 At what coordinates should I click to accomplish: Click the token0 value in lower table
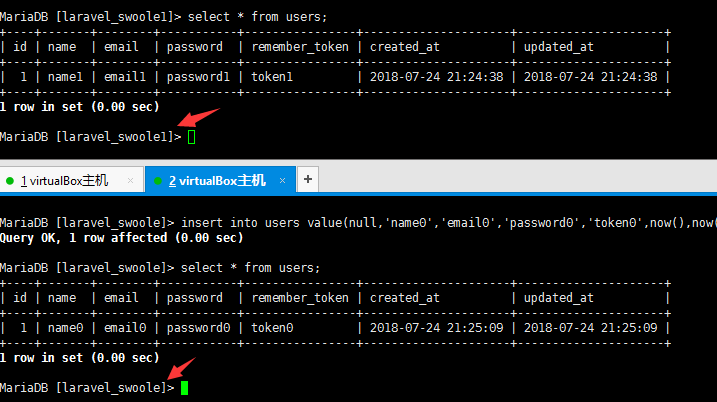[272, 328]
